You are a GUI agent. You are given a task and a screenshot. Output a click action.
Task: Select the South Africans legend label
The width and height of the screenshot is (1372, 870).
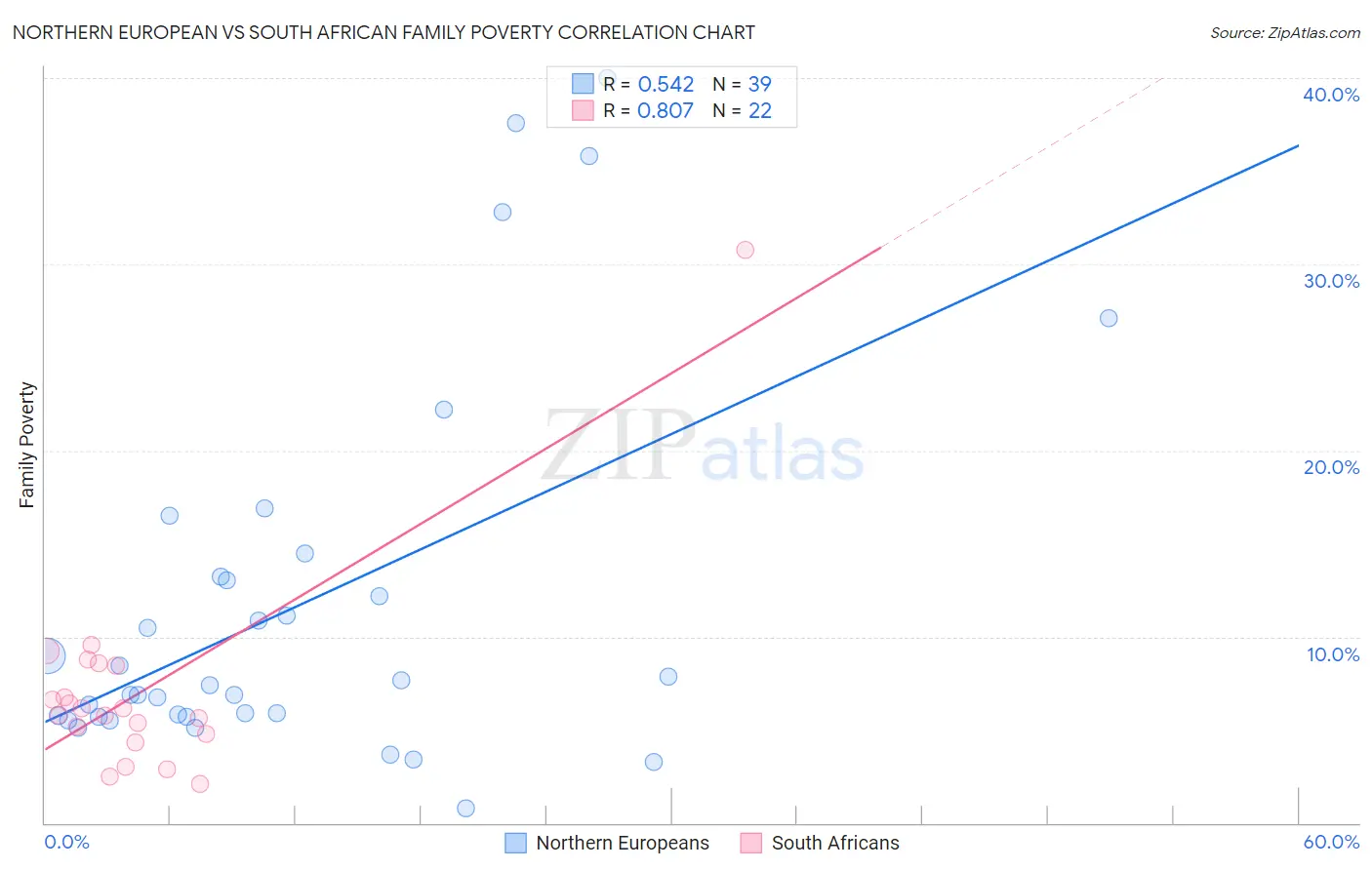point(835,843)
